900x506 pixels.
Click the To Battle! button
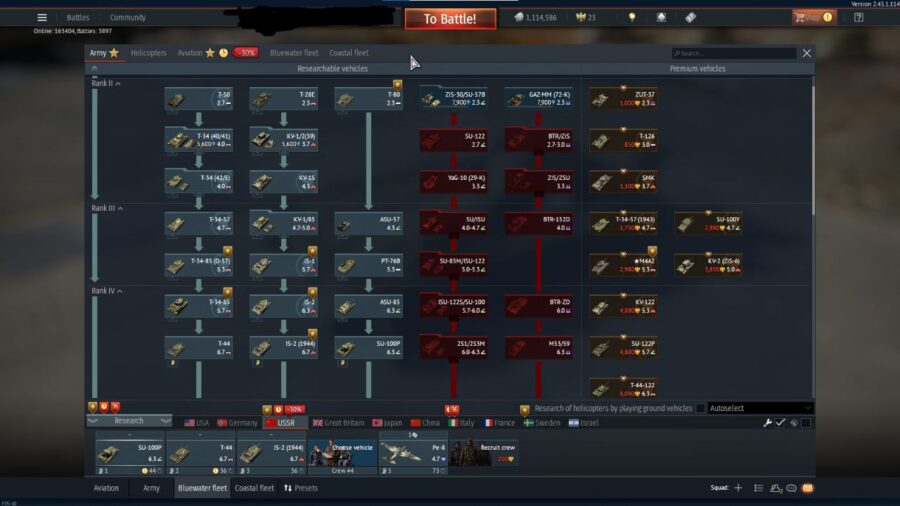(x=450, y=19)
